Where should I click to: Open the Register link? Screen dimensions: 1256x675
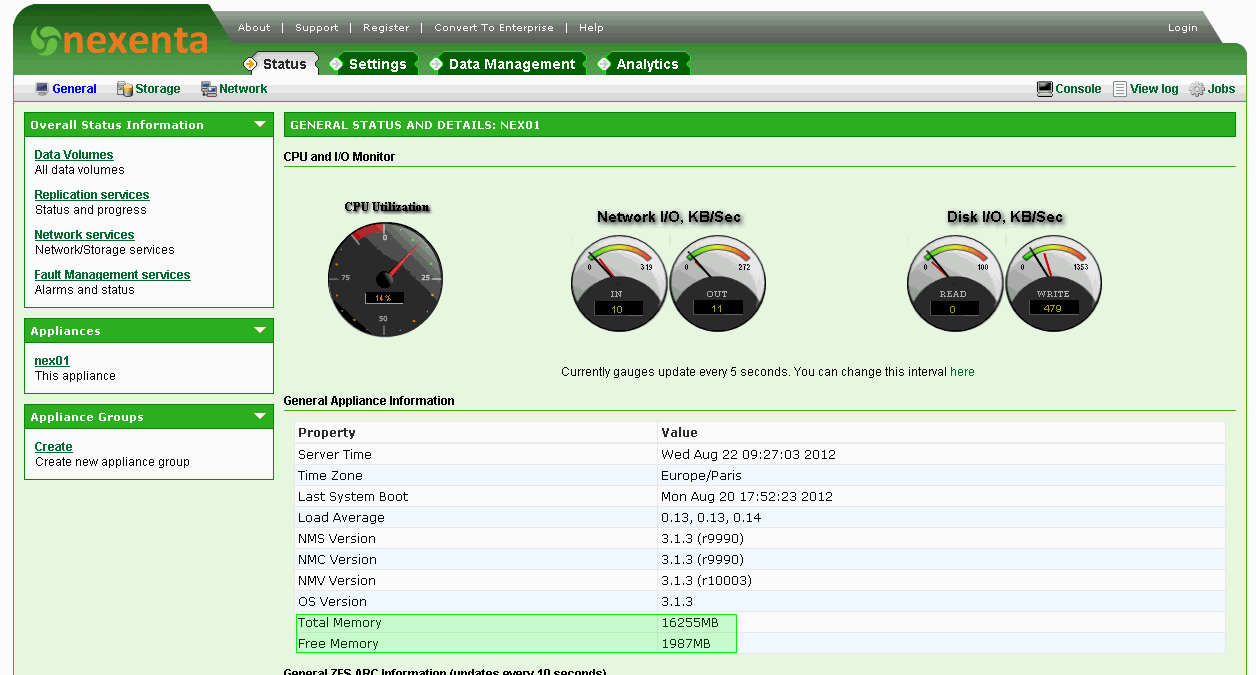coord(386,28)
